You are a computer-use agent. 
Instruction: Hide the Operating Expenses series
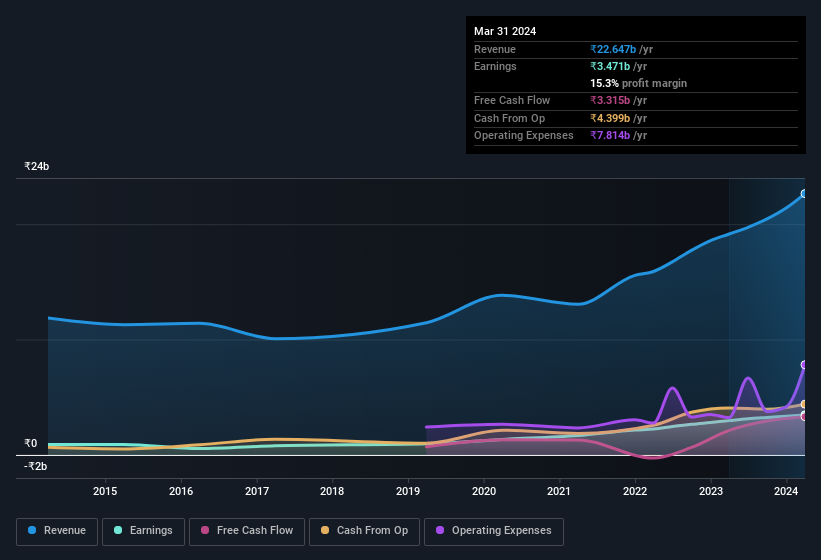coord(493,531)
